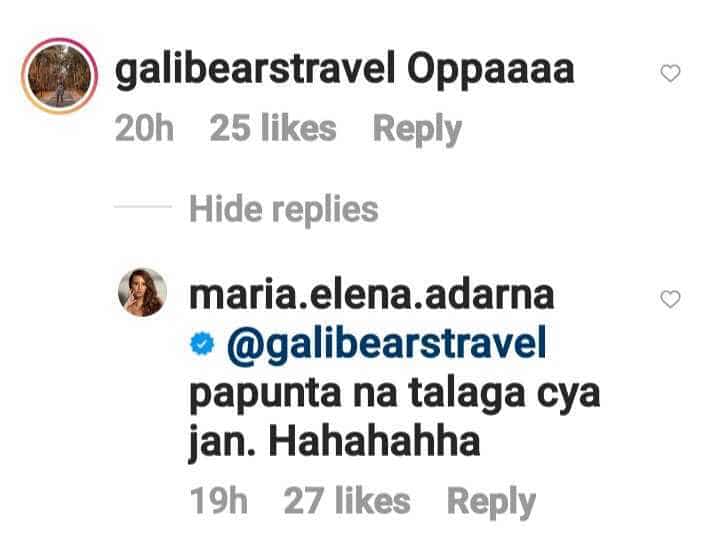Click the 'jan. Hahahahha' text line

334,441
